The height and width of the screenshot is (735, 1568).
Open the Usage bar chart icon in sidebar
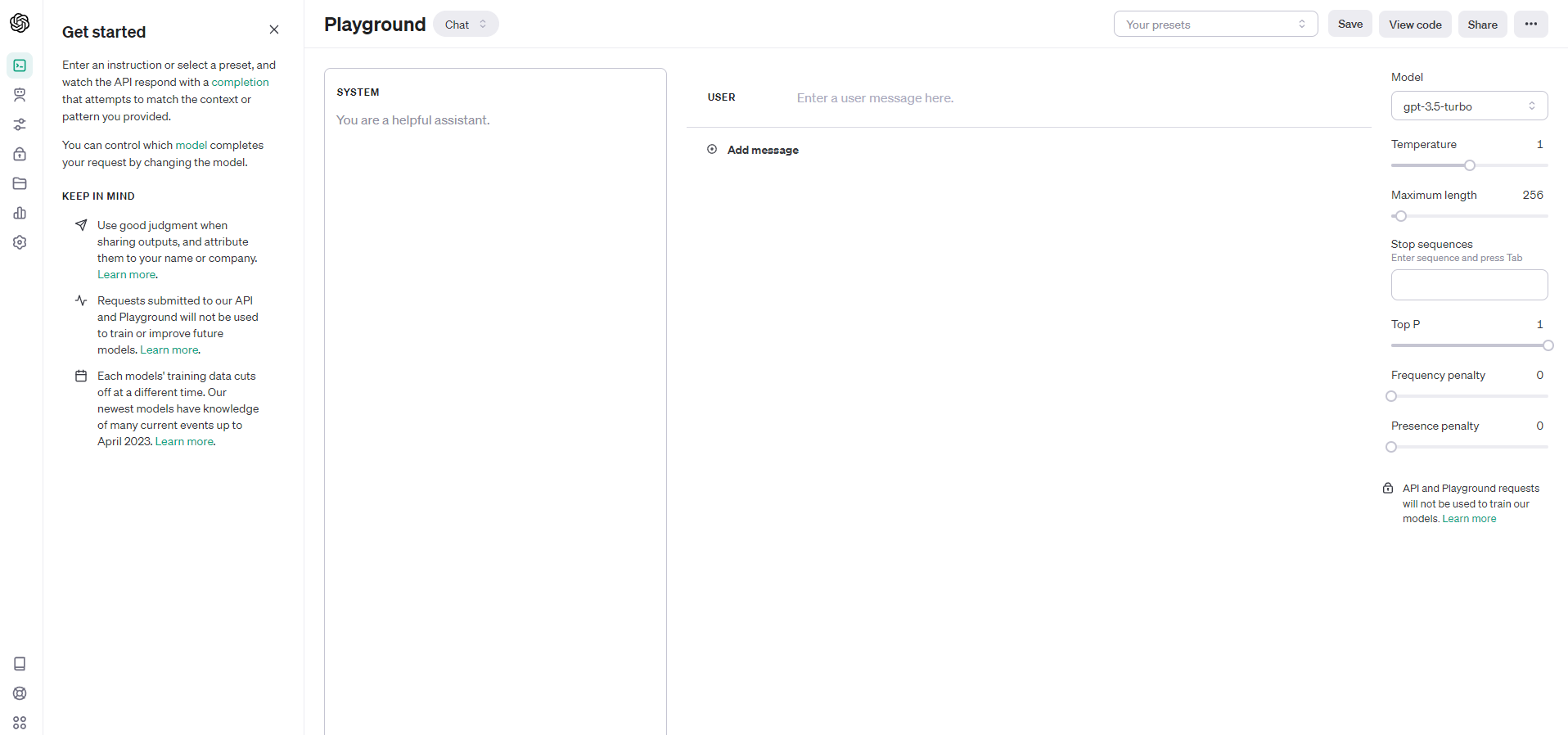(x=20, y=213)
